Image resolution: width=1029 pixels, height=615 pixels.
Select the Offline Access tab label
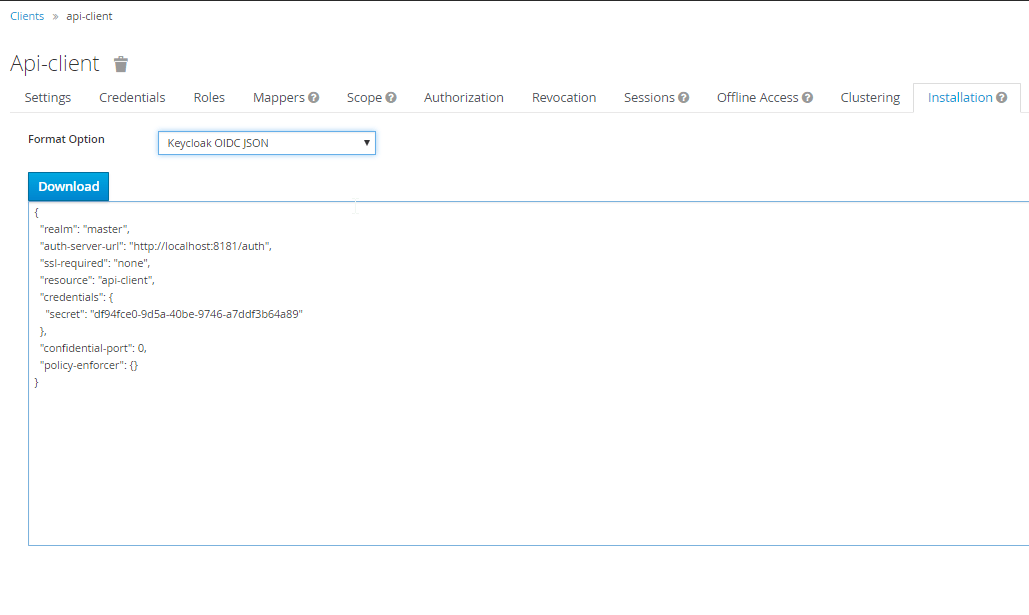pos(757,98)
